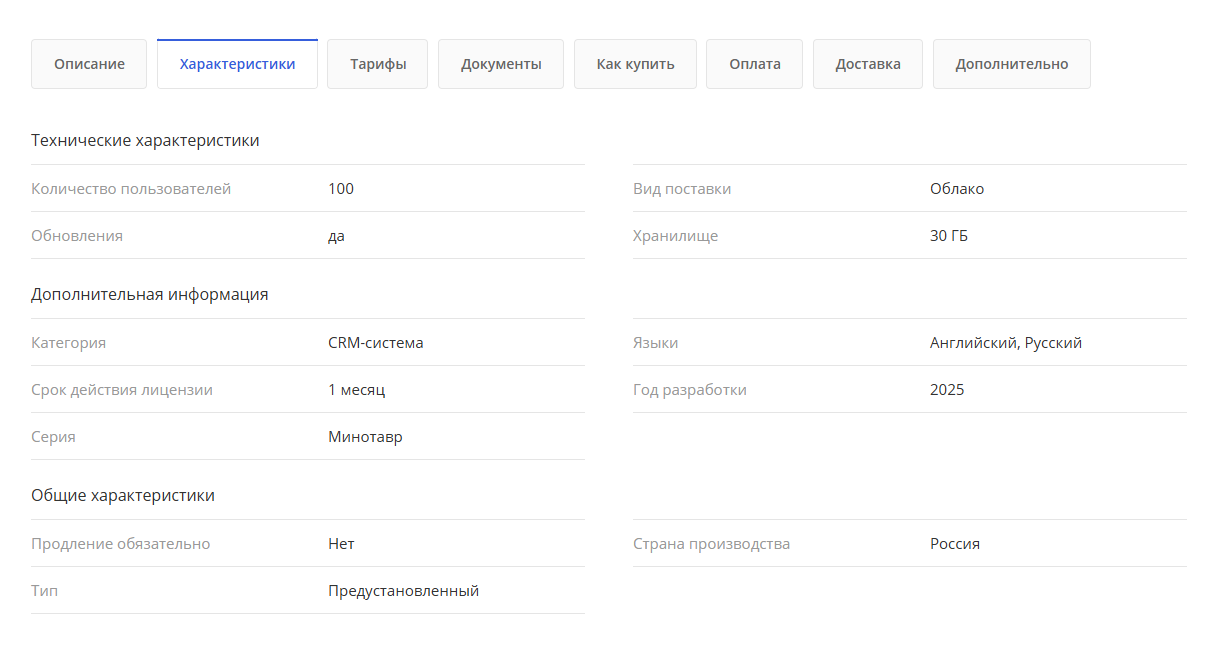
Task: Show the Оплата tab
Action: point(754,64)
